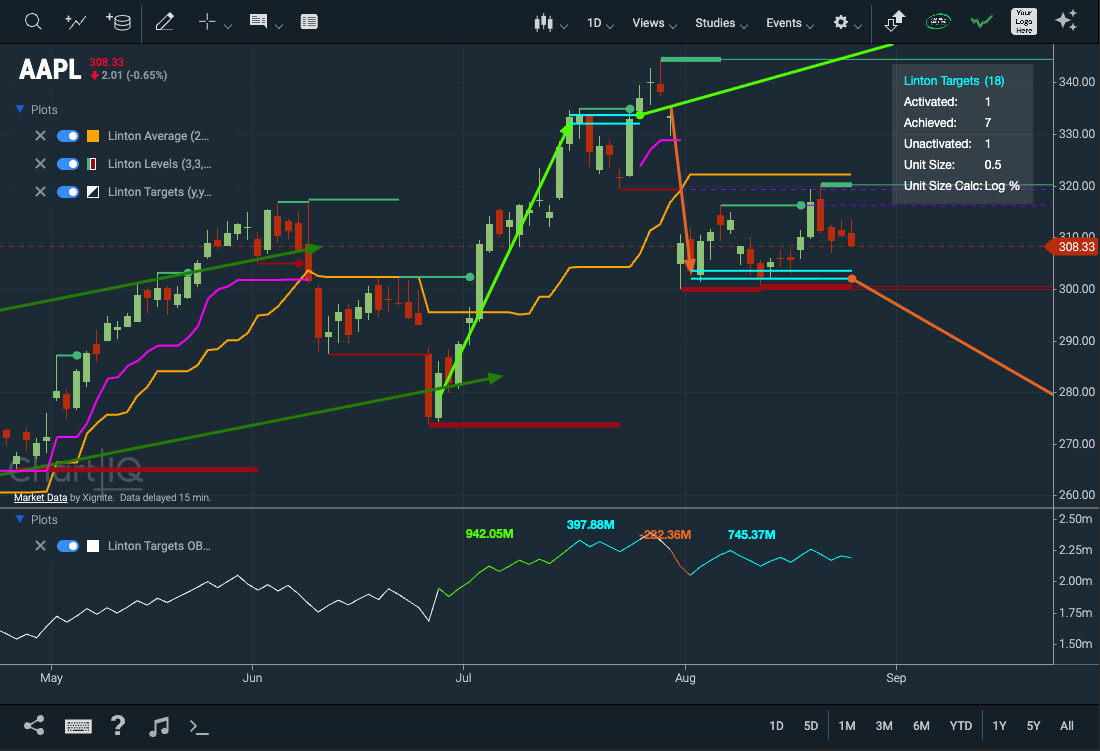Select the YTD range button
Image resolution: width=1100 pixels, height=751 pixels.
pos(960,726)
